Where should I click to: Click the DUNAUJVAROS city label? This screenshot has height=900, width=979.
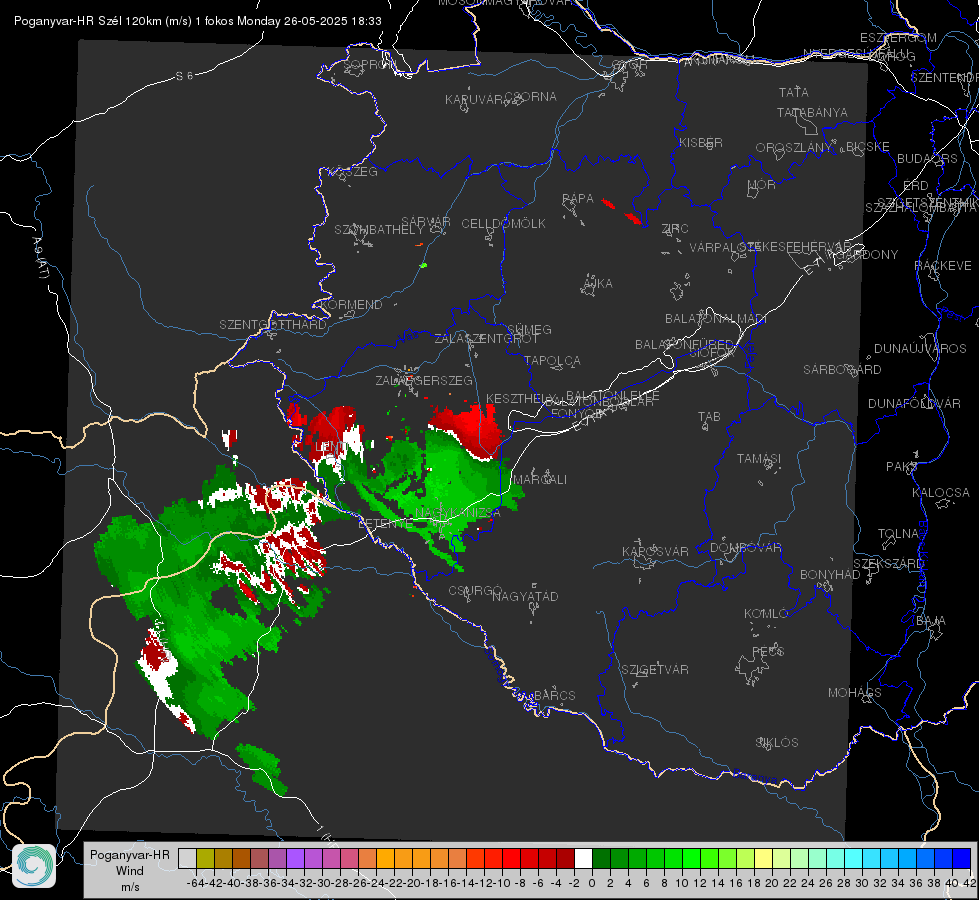pyautogui.click(x=920, y=349)
